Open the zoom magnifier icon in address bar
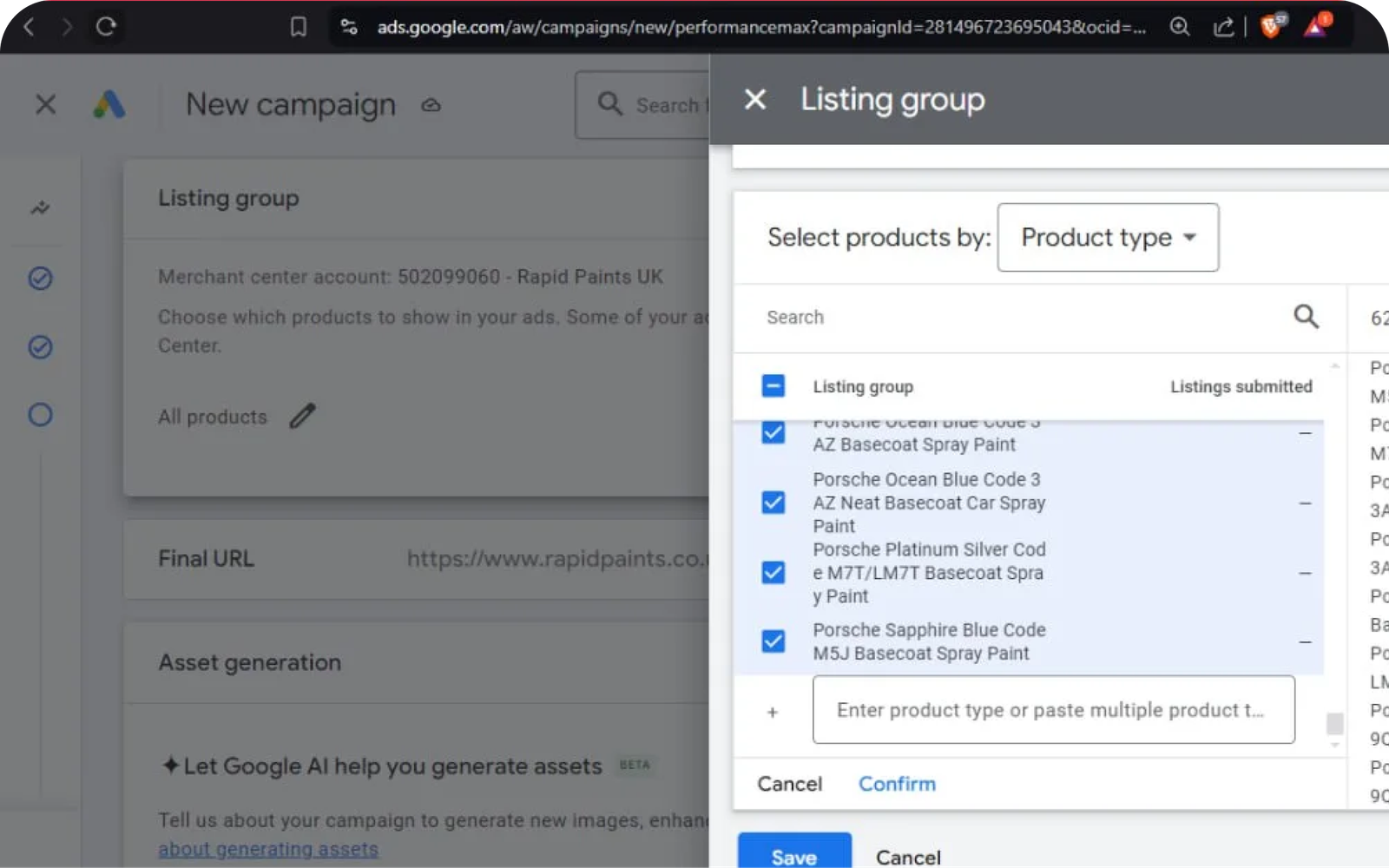Viewport: 1389px width, 868px height. [1179, 27]
